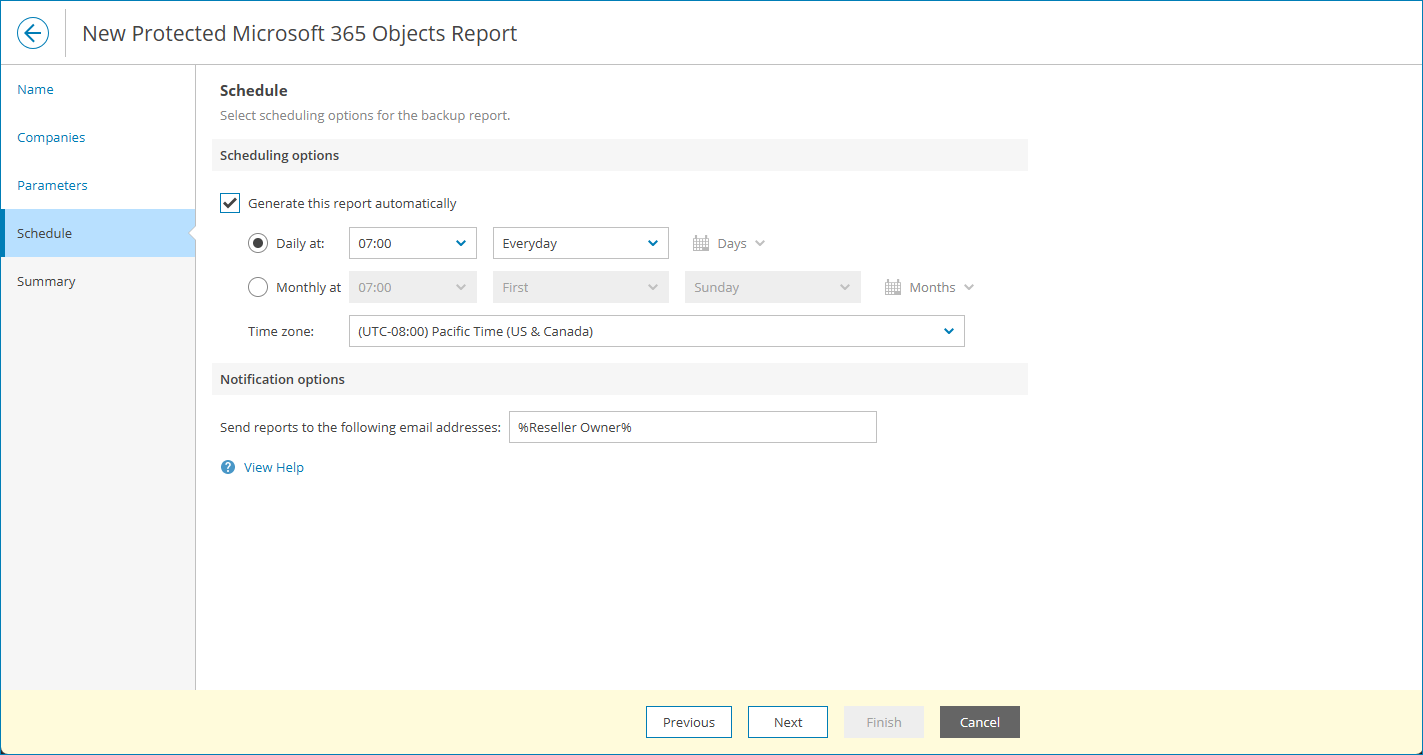The image size is (1423, 755).
Task: Open the View Help link
Action: coord(272,466)
